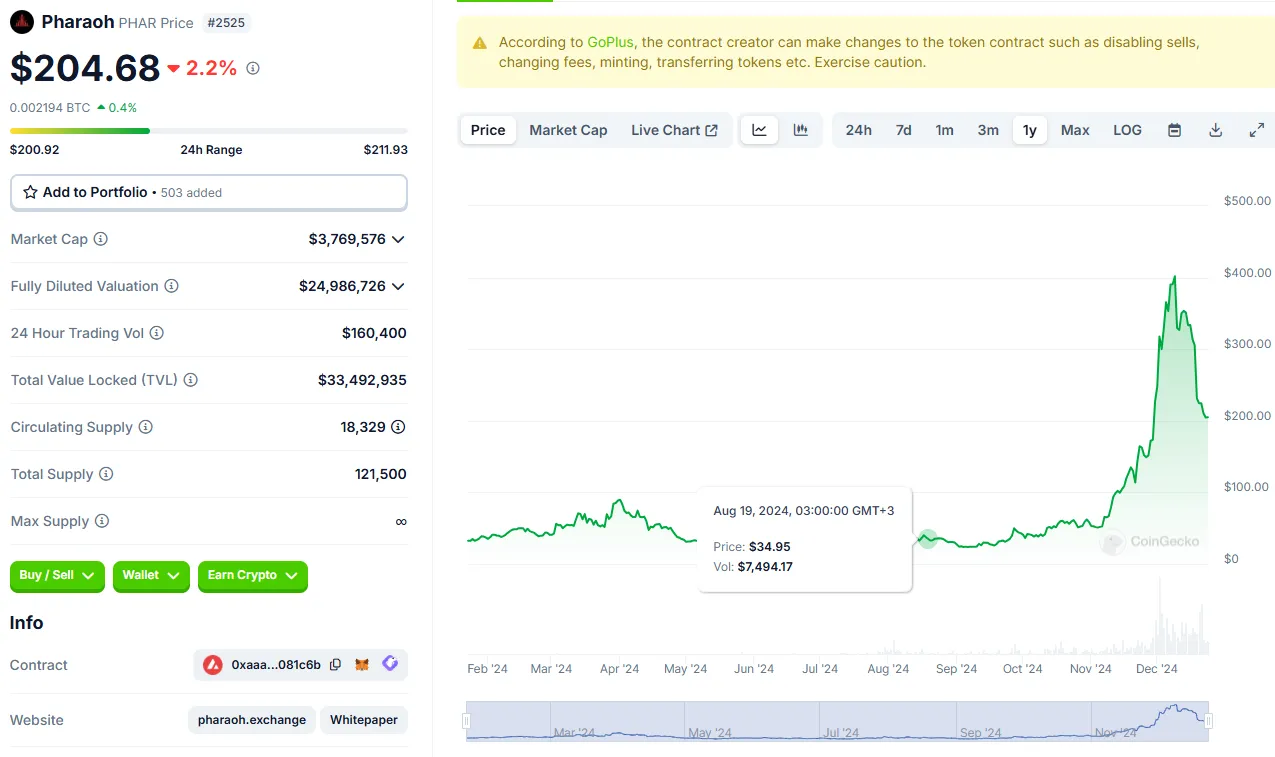Copy the contract address
1275x757 pixels.
tap(336, 665)
